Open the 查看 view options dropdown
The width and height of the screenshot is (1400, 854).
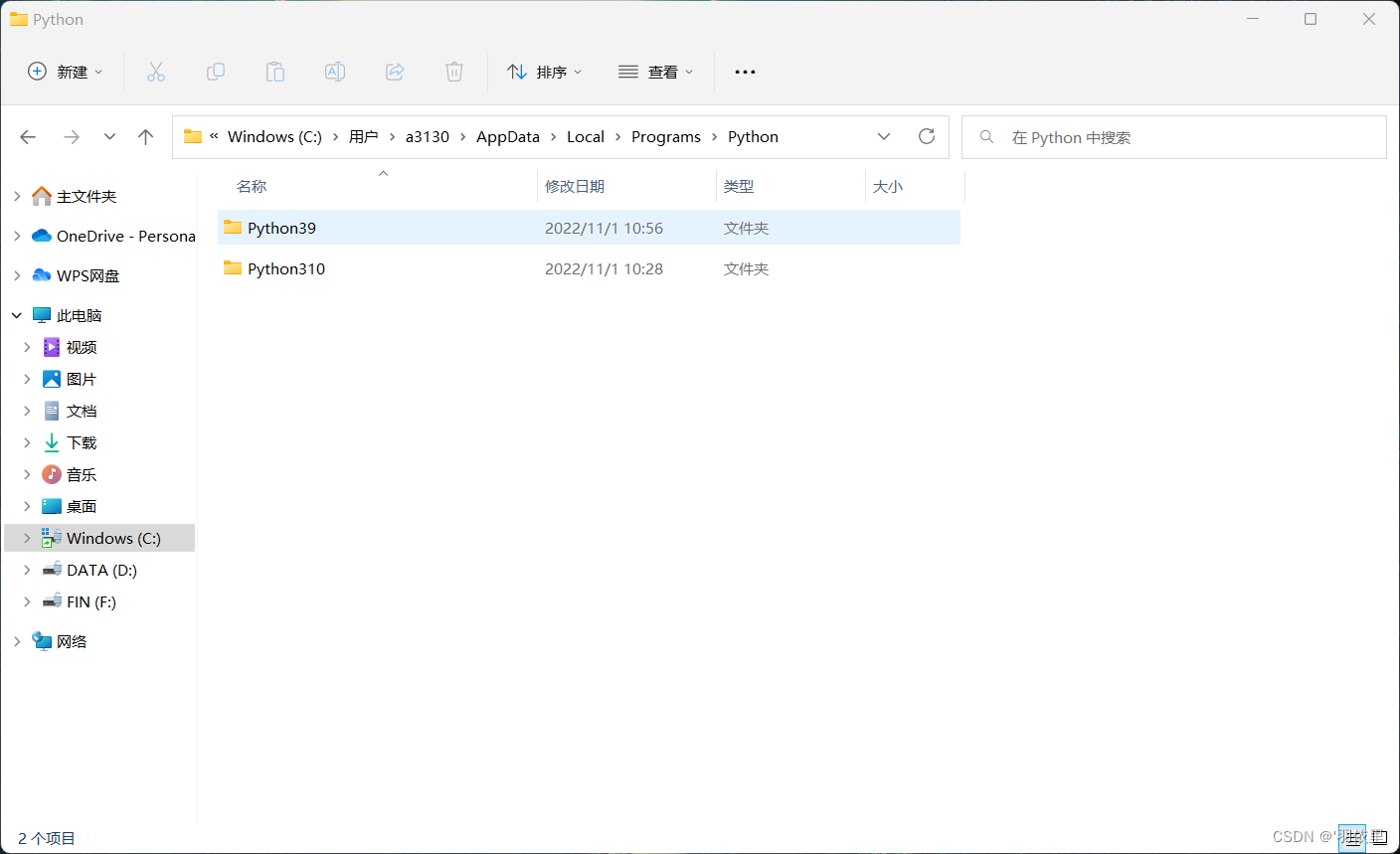pos(655,71)
